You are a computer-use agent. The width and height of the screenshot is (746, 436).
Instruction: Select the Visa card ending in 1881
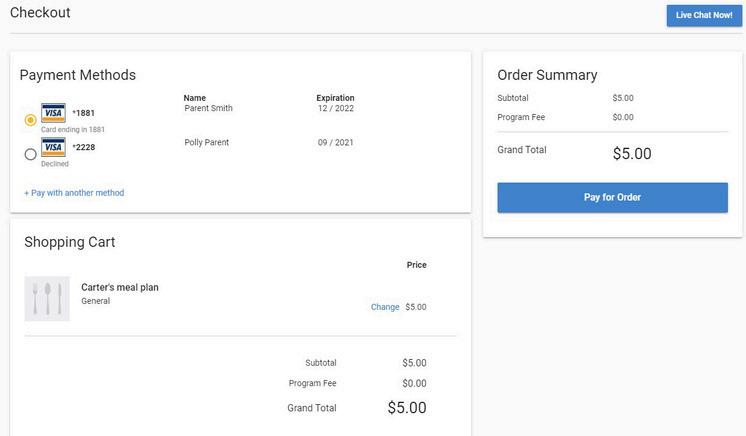[x=30, y=120]
